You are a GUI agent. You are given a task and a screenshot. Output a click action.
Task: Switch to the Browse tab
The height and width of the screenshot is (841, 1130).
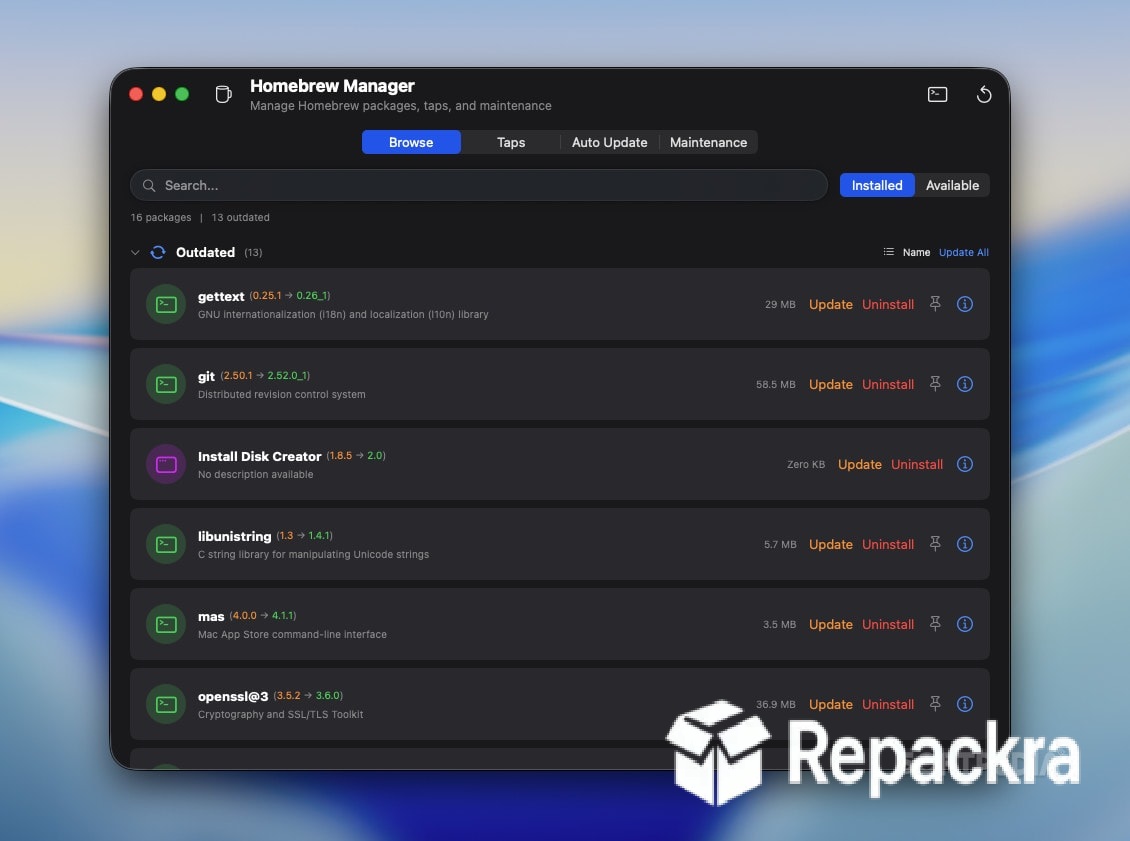411,142
